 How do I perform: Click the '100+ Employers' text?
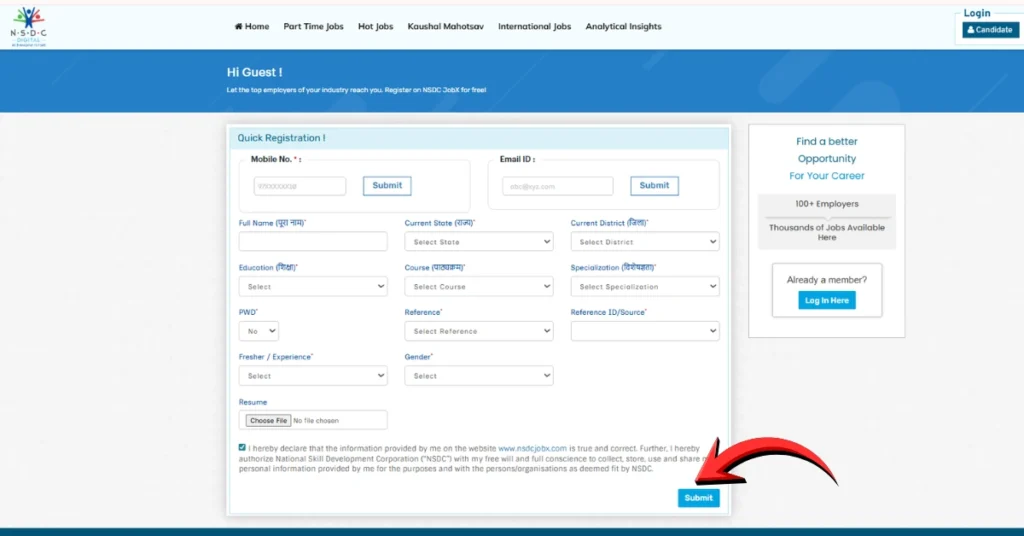(x=827, y=204)
